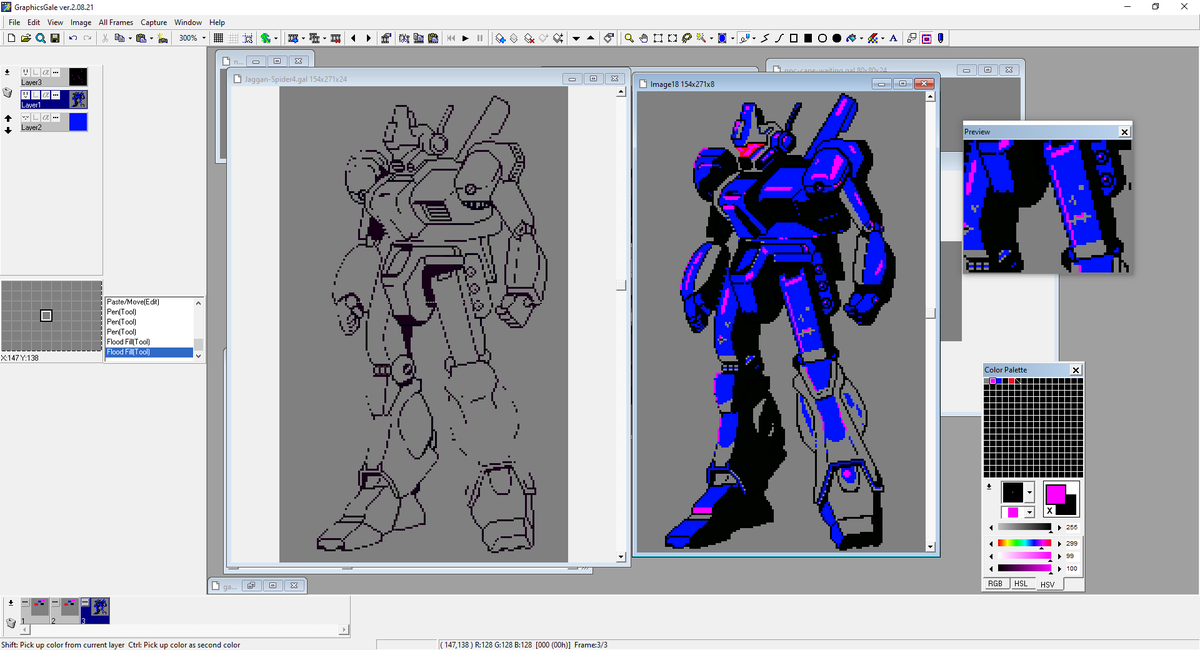Open the paste options dropdown arrow
The height and width of the screenshot is (650, 1200).
coord(151,38)
